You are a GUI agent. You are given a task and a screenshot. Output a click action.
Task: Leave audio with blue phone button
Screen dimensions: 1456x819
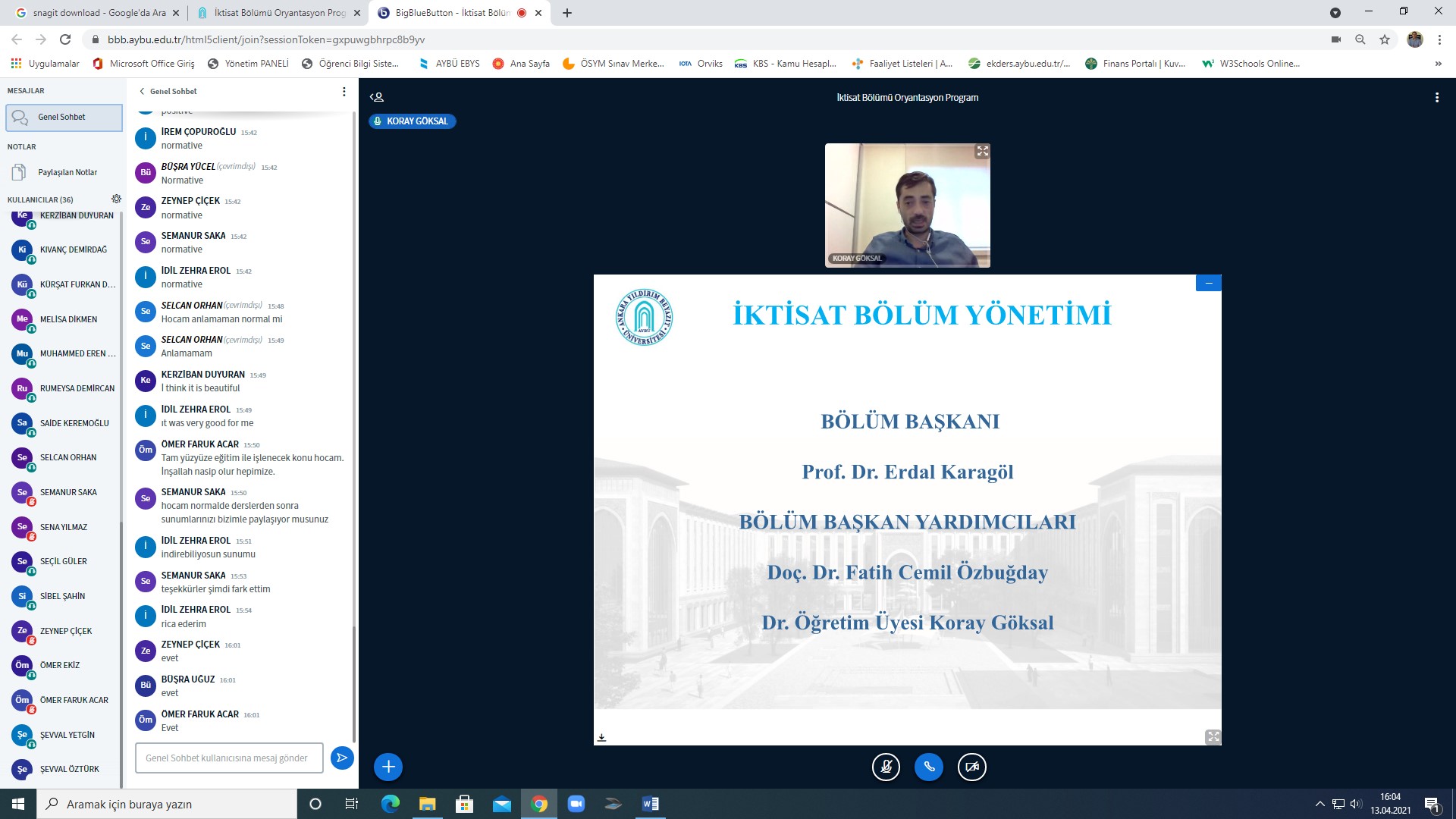(929, 767)
